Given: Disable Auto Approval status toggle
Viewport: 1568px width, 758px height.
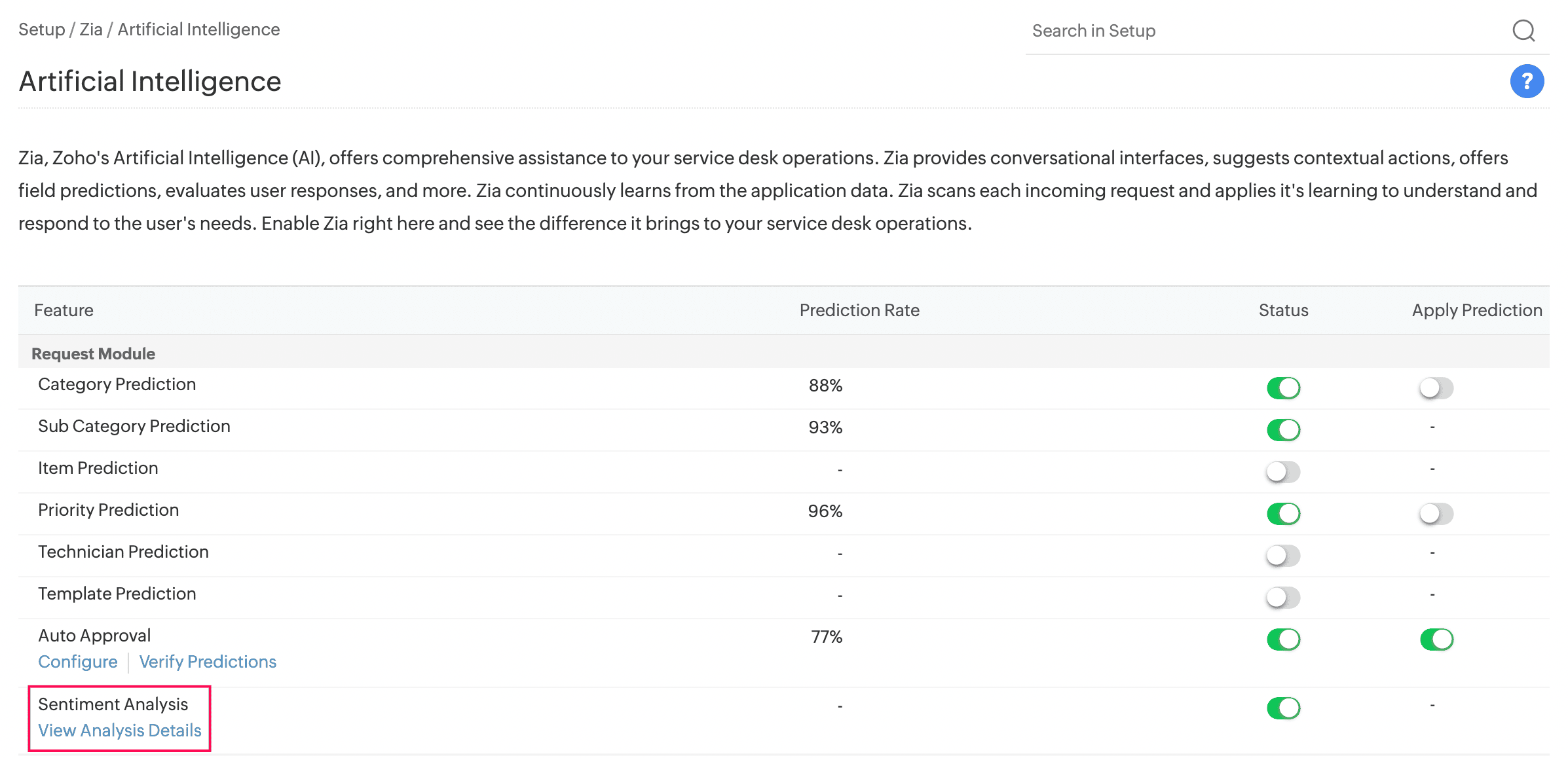Looking at the screenshot, I should point(1283,639).
